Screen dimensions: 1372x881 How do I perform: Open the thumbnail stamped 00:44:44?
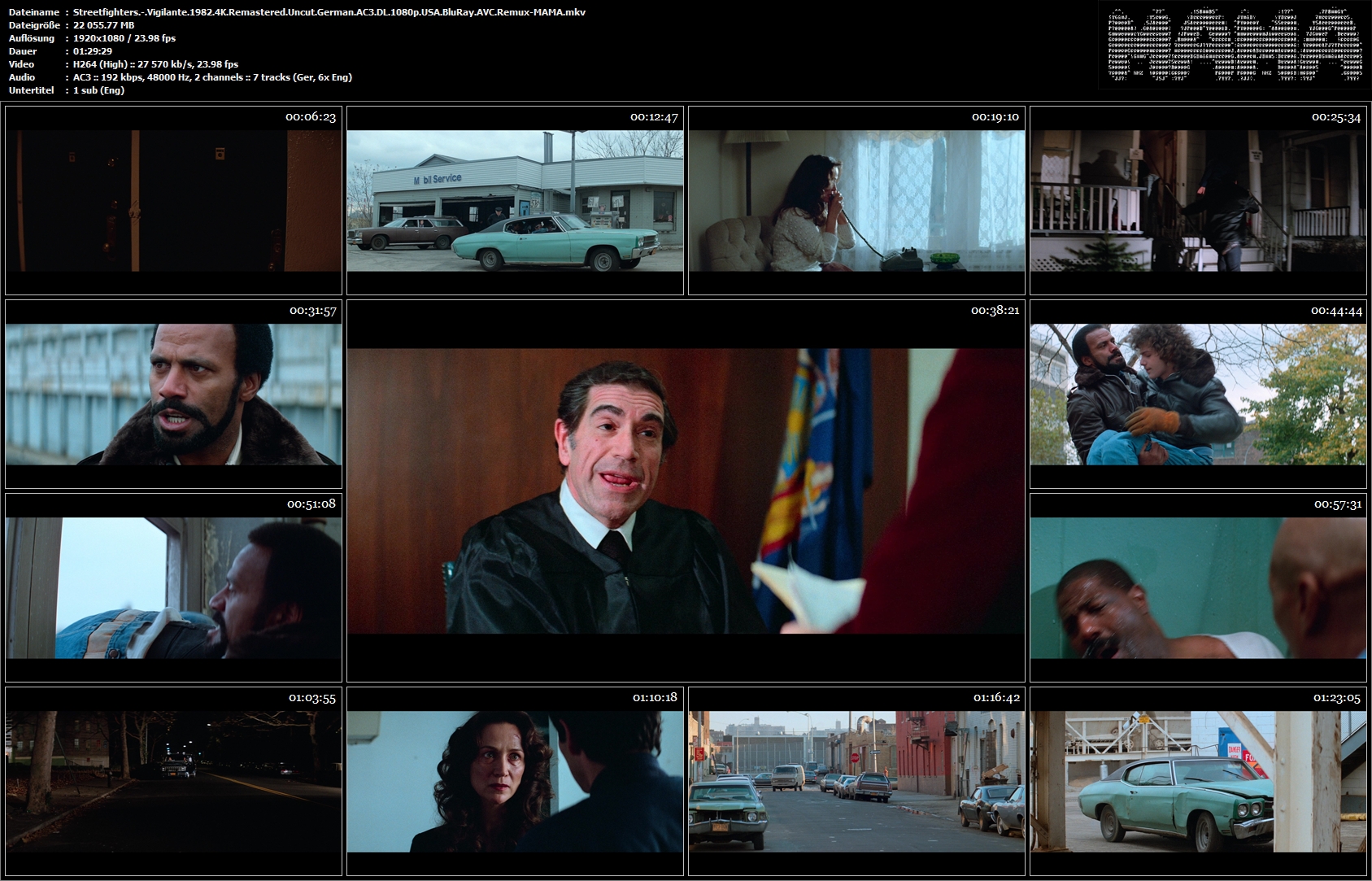click(x=1198, y=395)
